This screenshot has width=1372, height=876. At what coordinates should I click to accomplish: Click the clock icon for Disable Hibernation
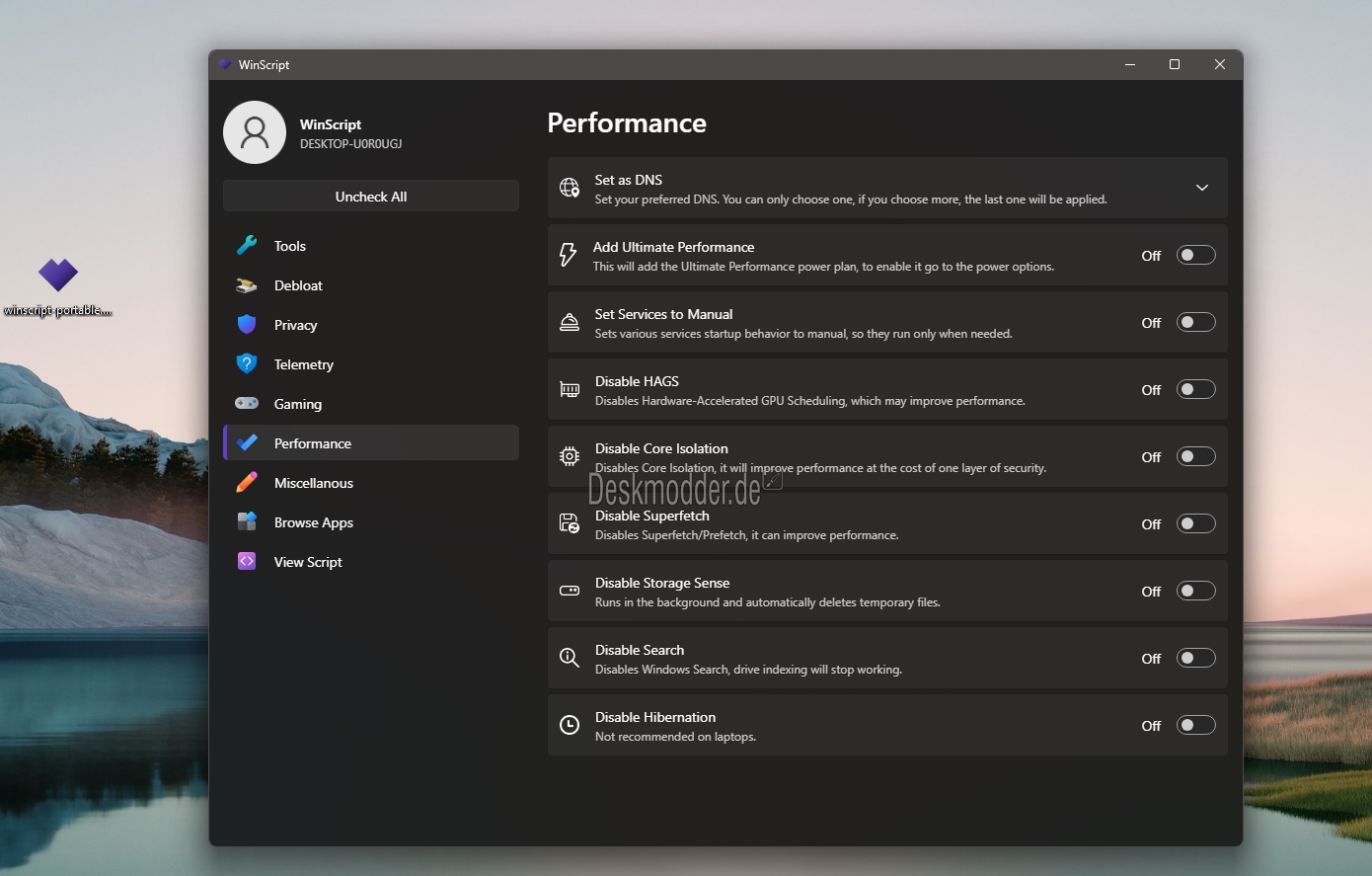pyautogui.click(x=570, y=725)
